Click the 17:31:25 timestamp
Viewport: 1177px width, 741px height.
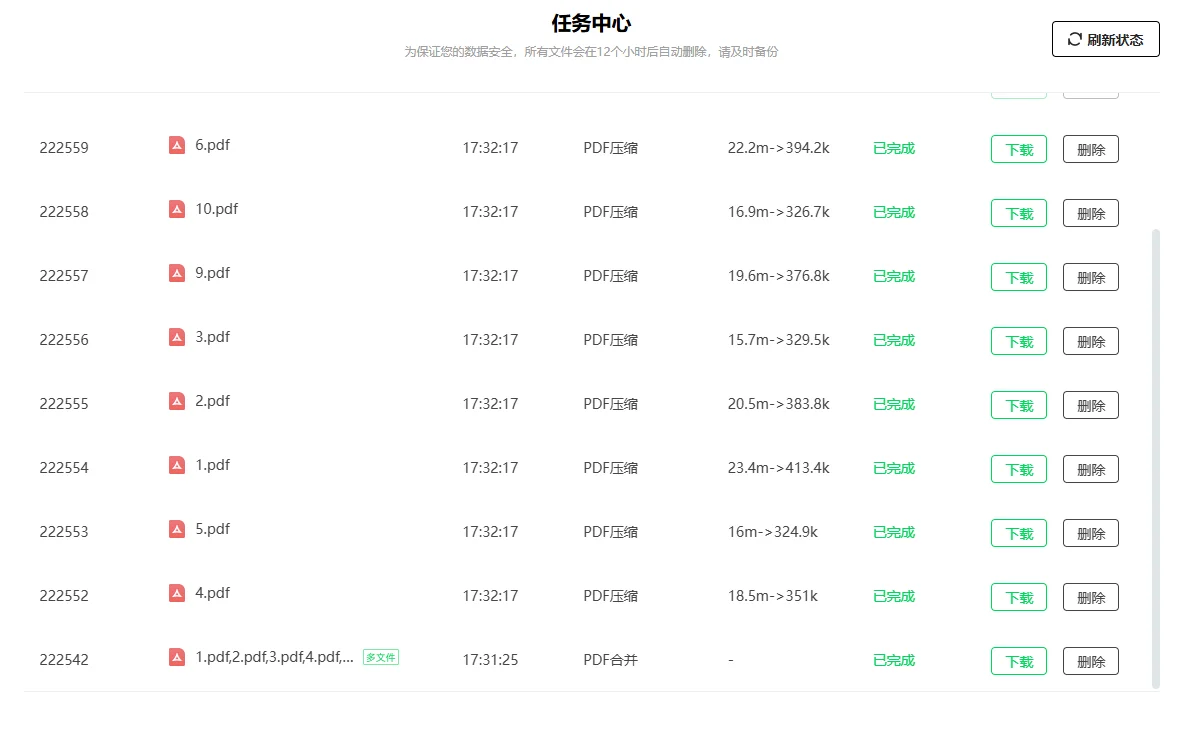tap(490, 660)
